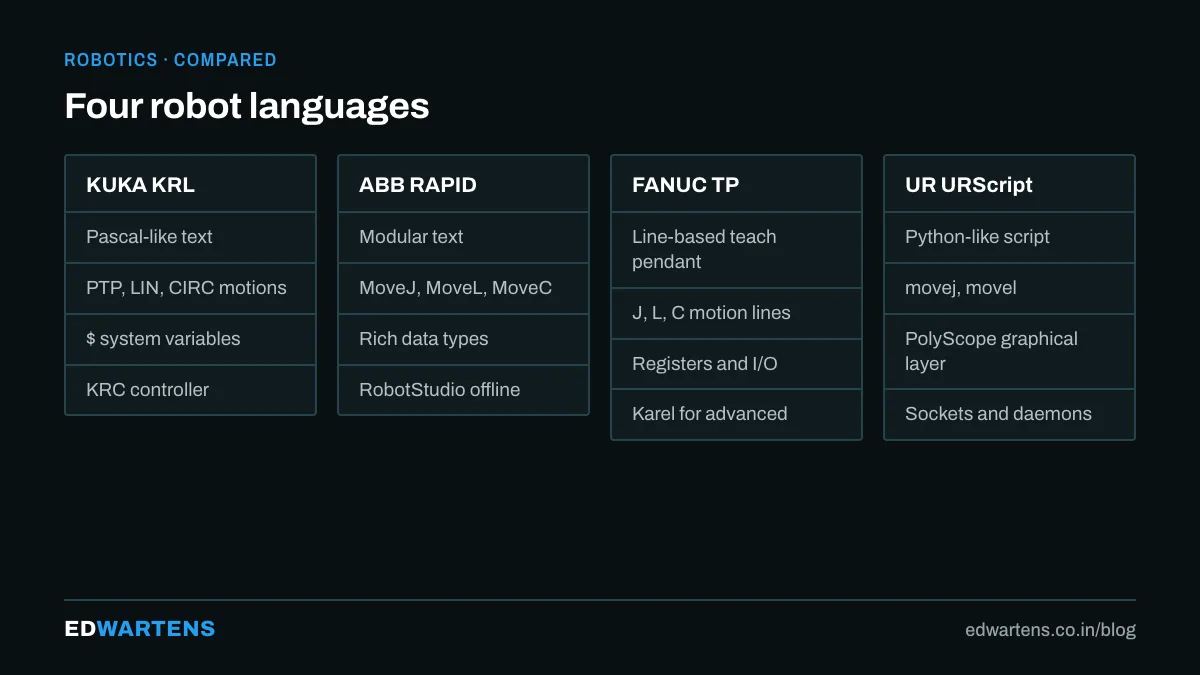Click 'PTP, LIN, CIRC motions' row
The height and width of the screenshot is (675, 1200).
[190, 289]
